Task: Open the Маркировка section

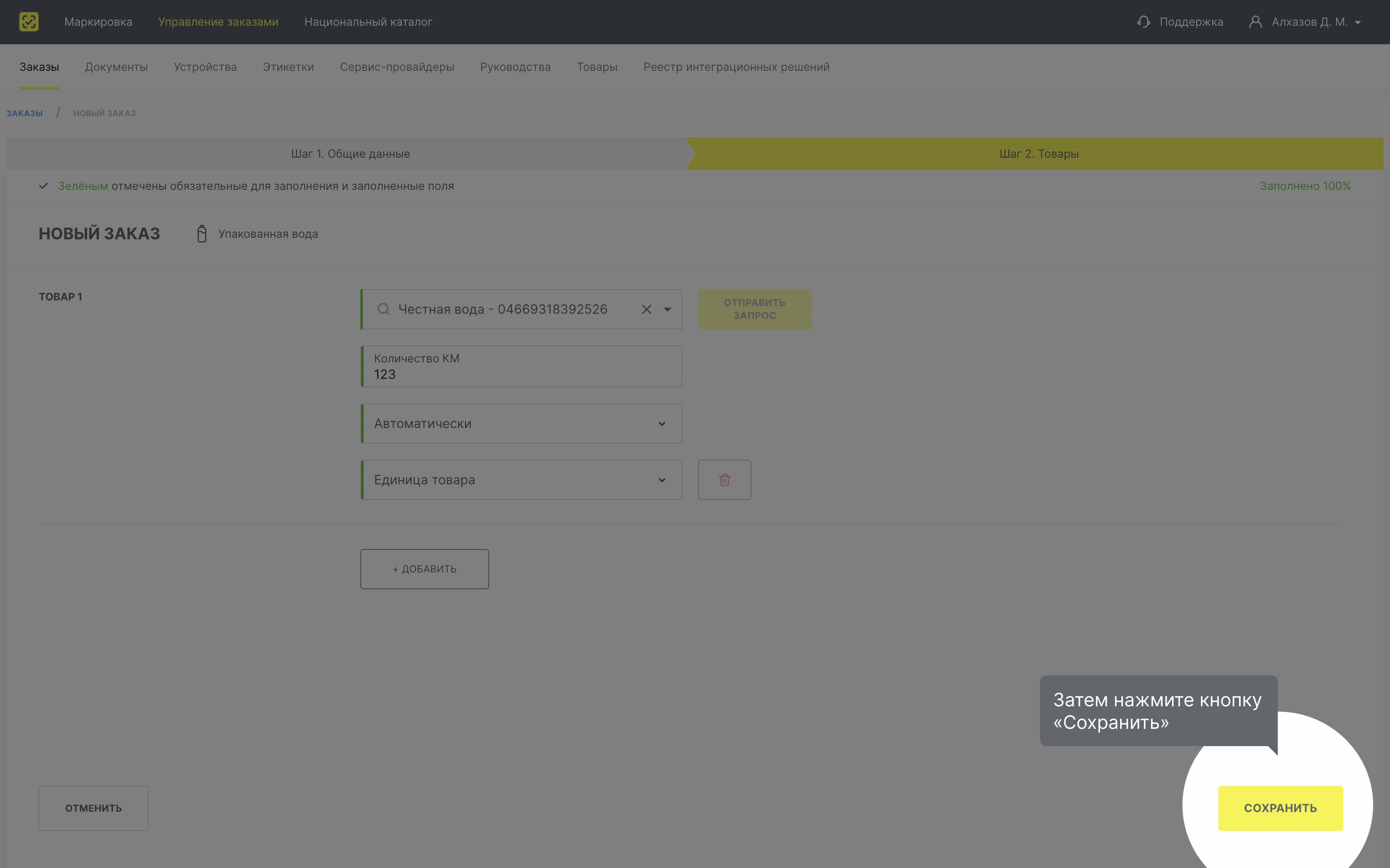Action: tap(98, 22)
